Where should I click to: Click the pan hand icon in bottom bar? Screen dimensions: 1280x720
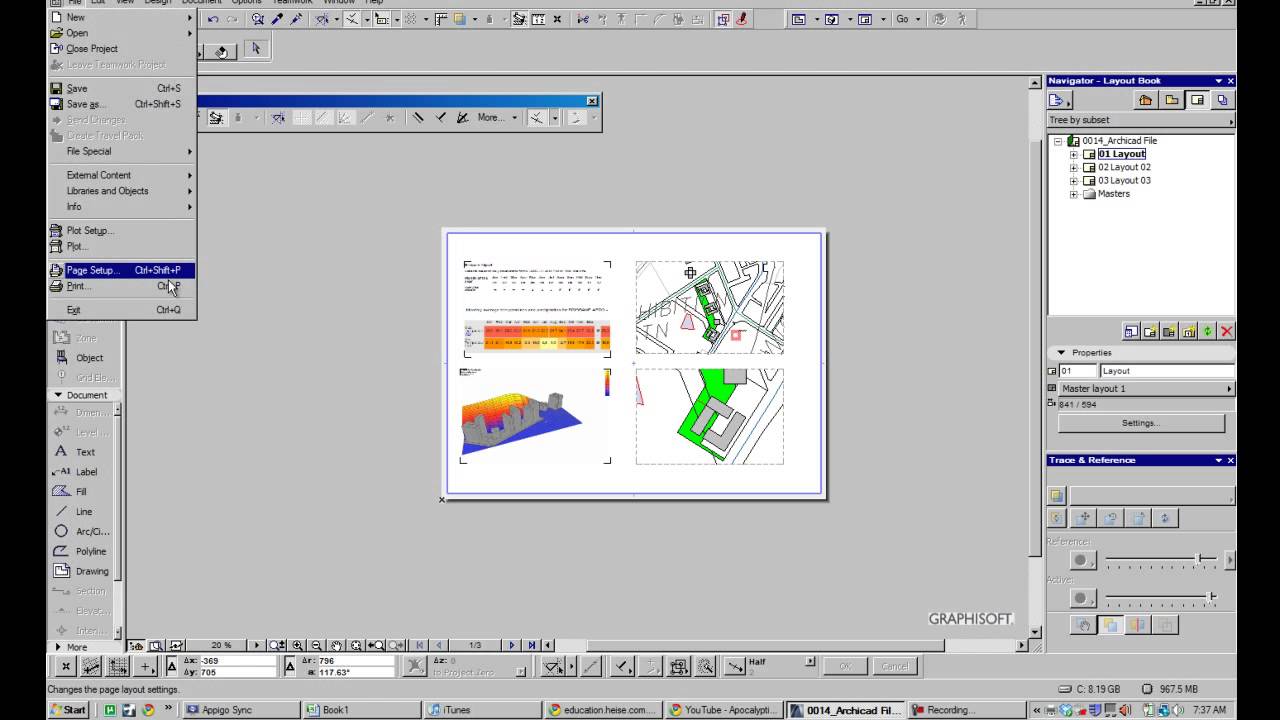click(337, 646)
